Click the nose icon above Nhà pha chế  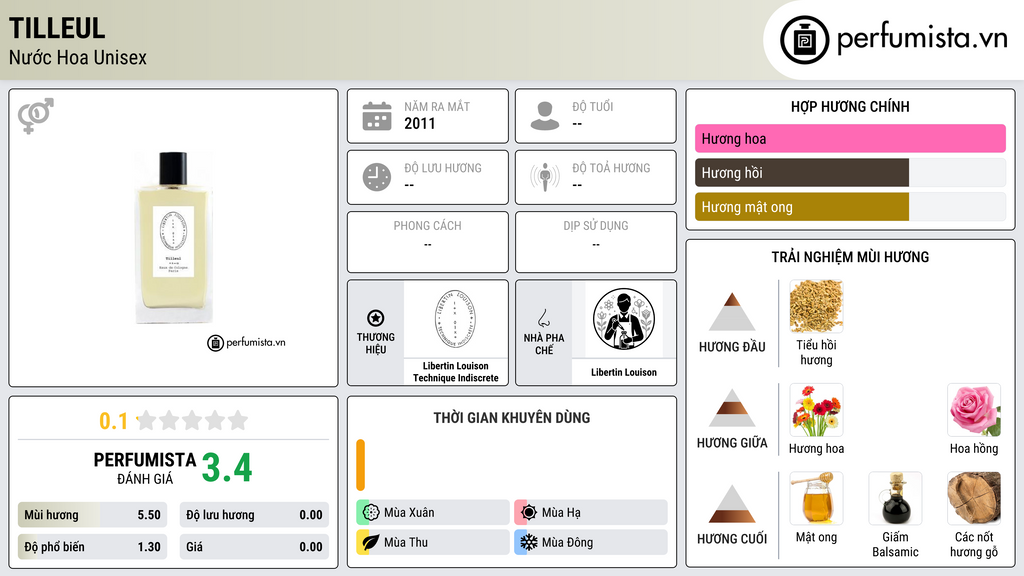click(543, 318)
